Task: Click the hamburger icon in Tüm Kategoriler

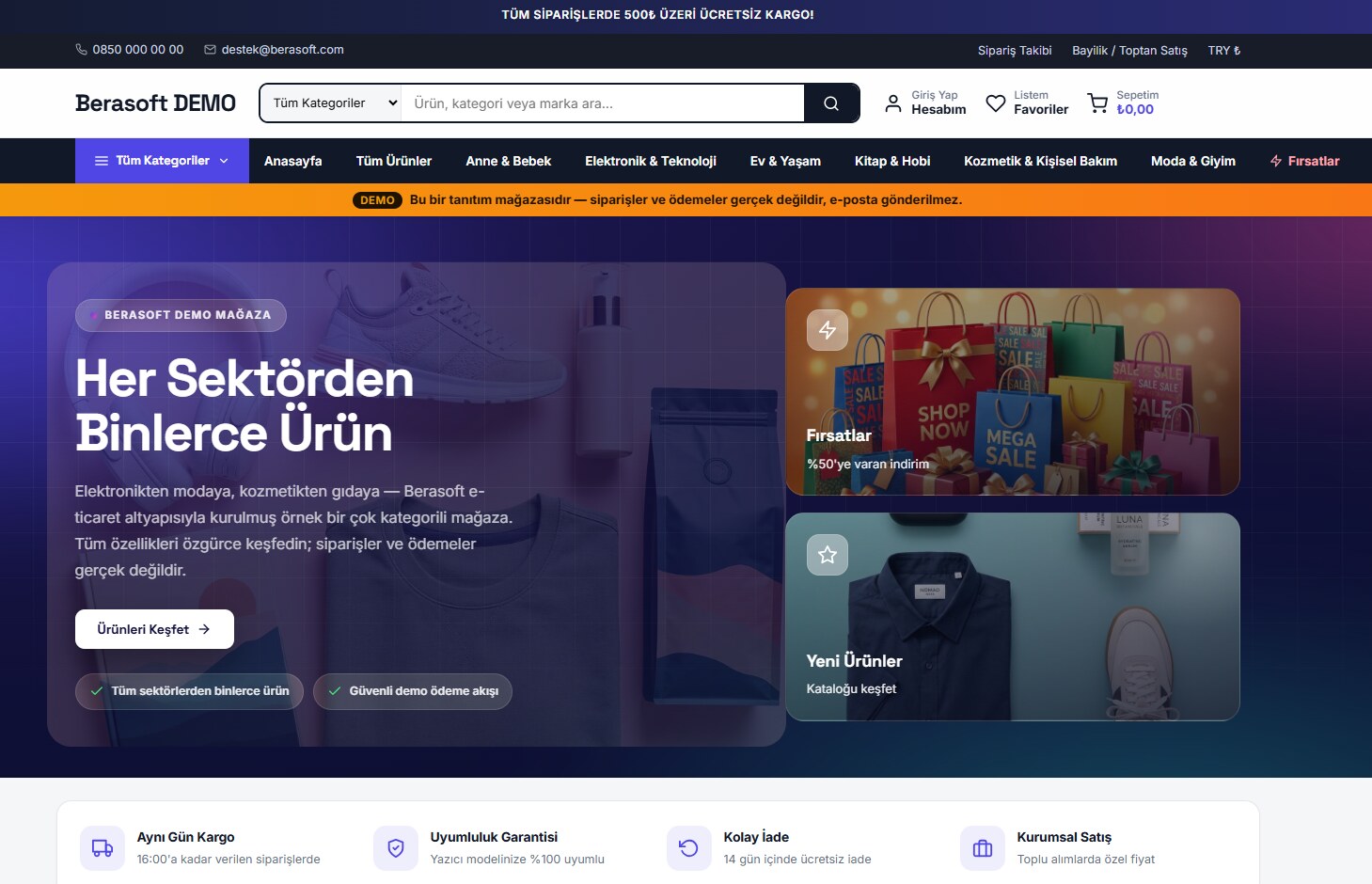Action: (x=102, y=161)
